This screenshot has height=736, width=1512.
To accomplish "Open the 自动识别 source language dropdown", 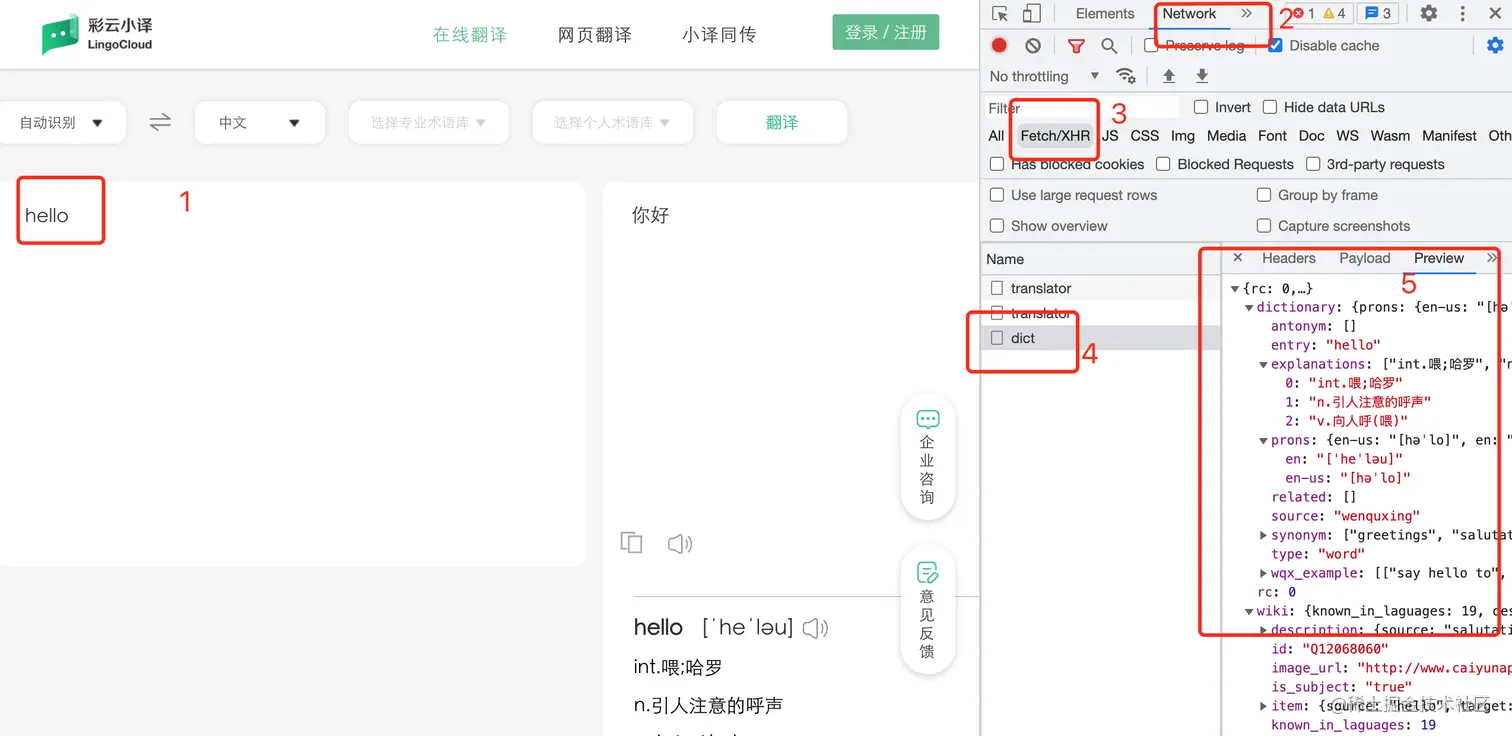I will (x=61, y=122).
